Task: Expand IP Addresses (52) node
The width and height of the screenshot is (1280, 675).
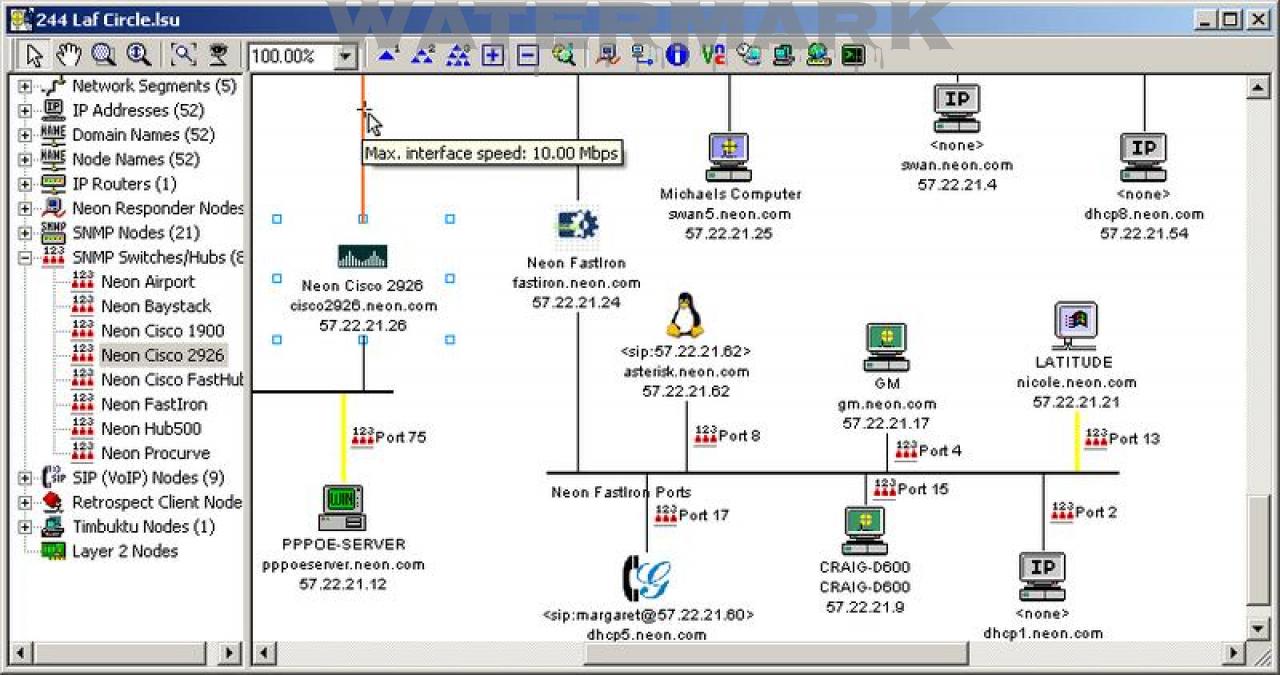Action: pyautogui.click(x=25, y=110)
